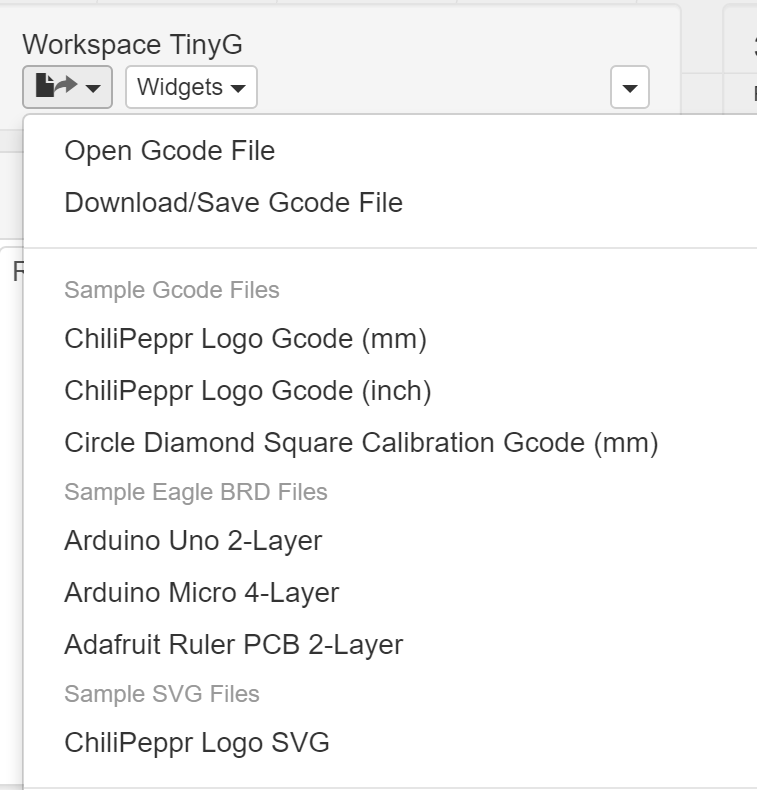This screenshot has height=790, width=757.
Task: Click the Workspace TinyG title
Action: 132,44
